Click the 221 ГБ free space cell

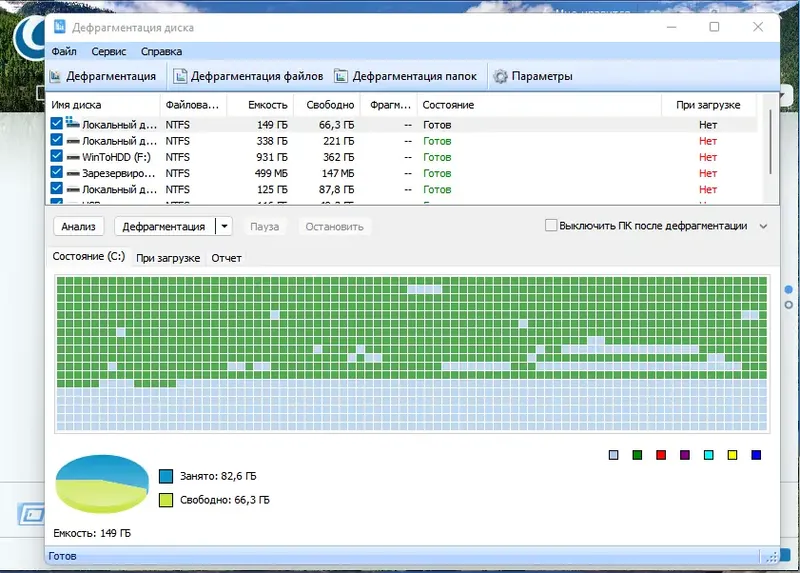[x=338, y=141]
